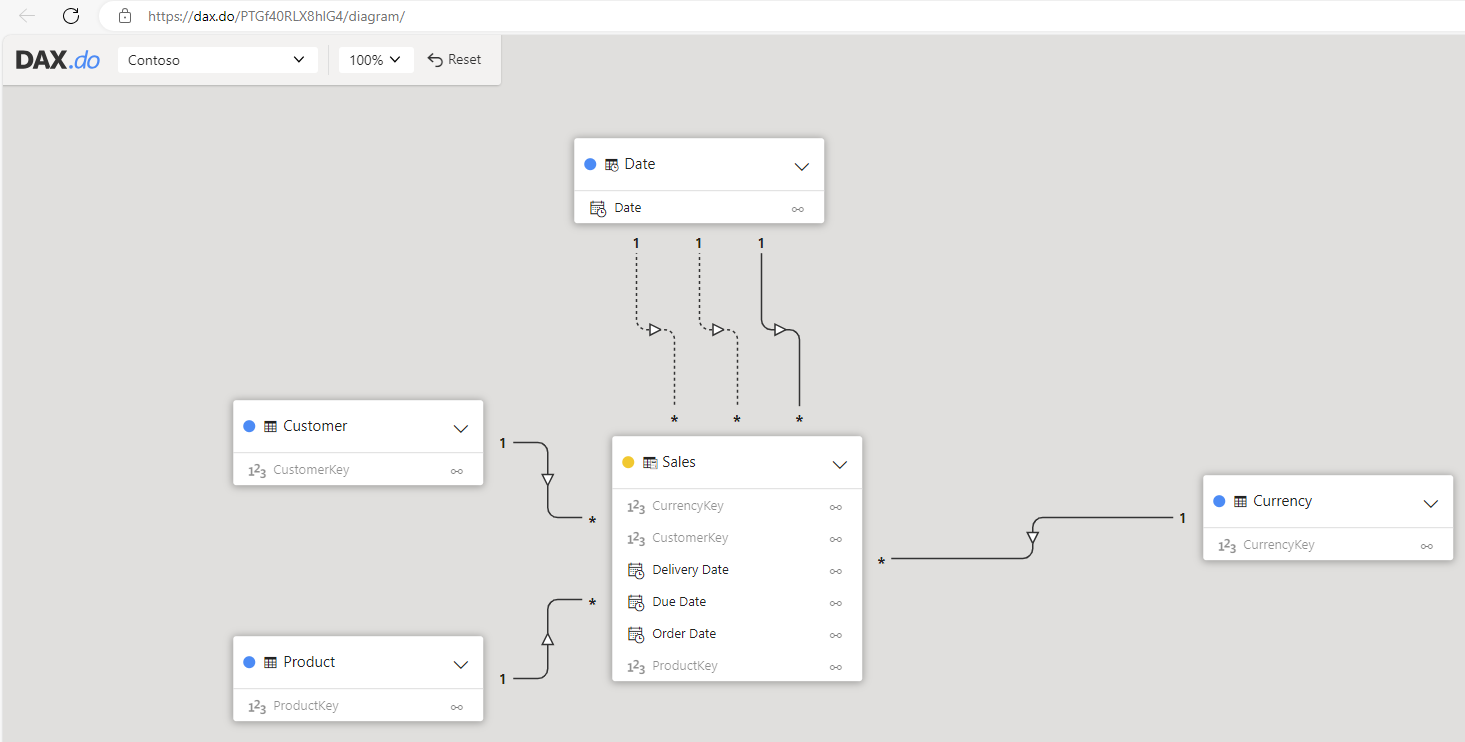Click the blue dot on Product table
The image size is (1465, 742).
tap(249, 662)
